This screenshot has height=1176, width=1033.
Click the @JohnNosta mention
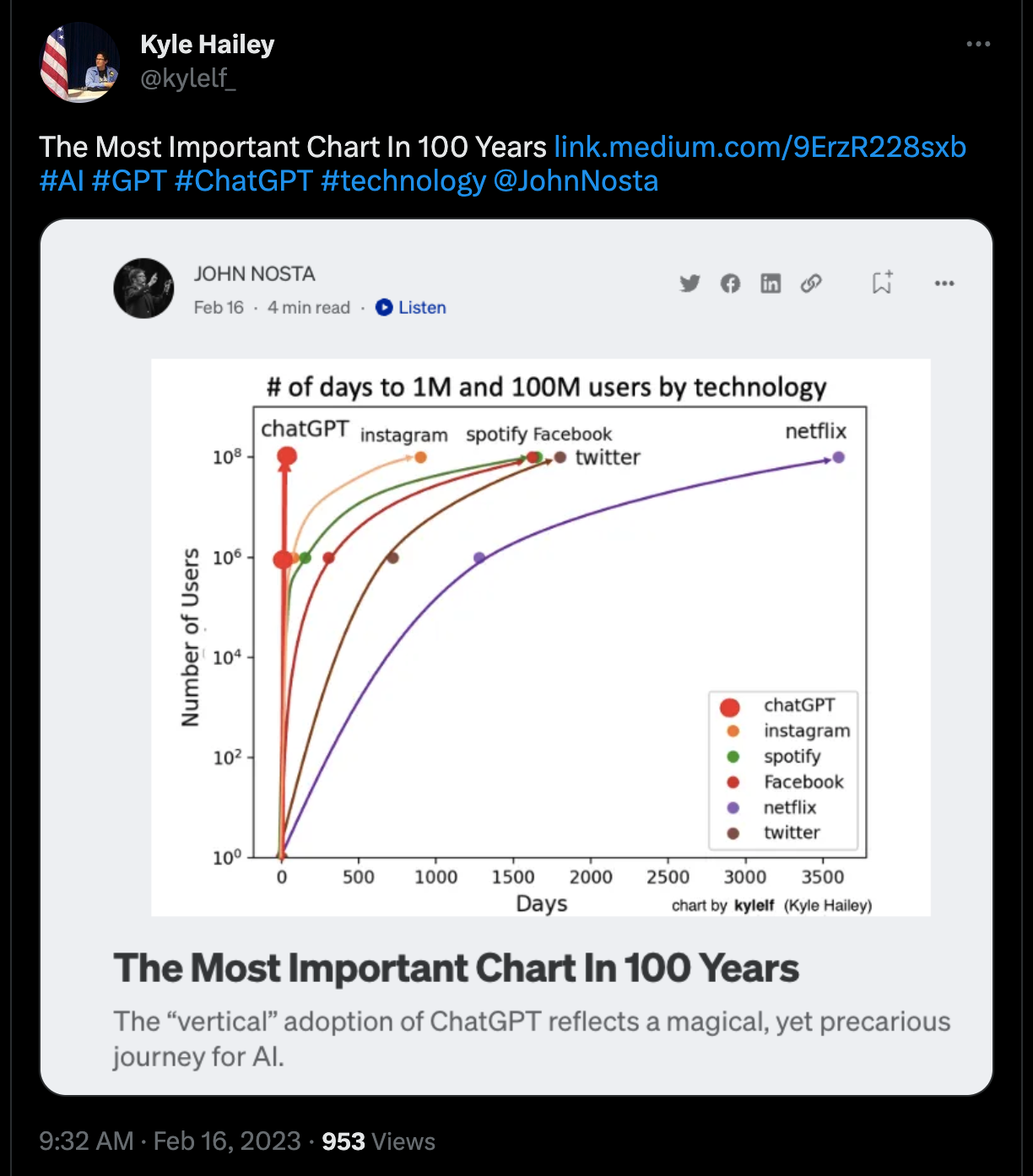[x=576, y=181]
